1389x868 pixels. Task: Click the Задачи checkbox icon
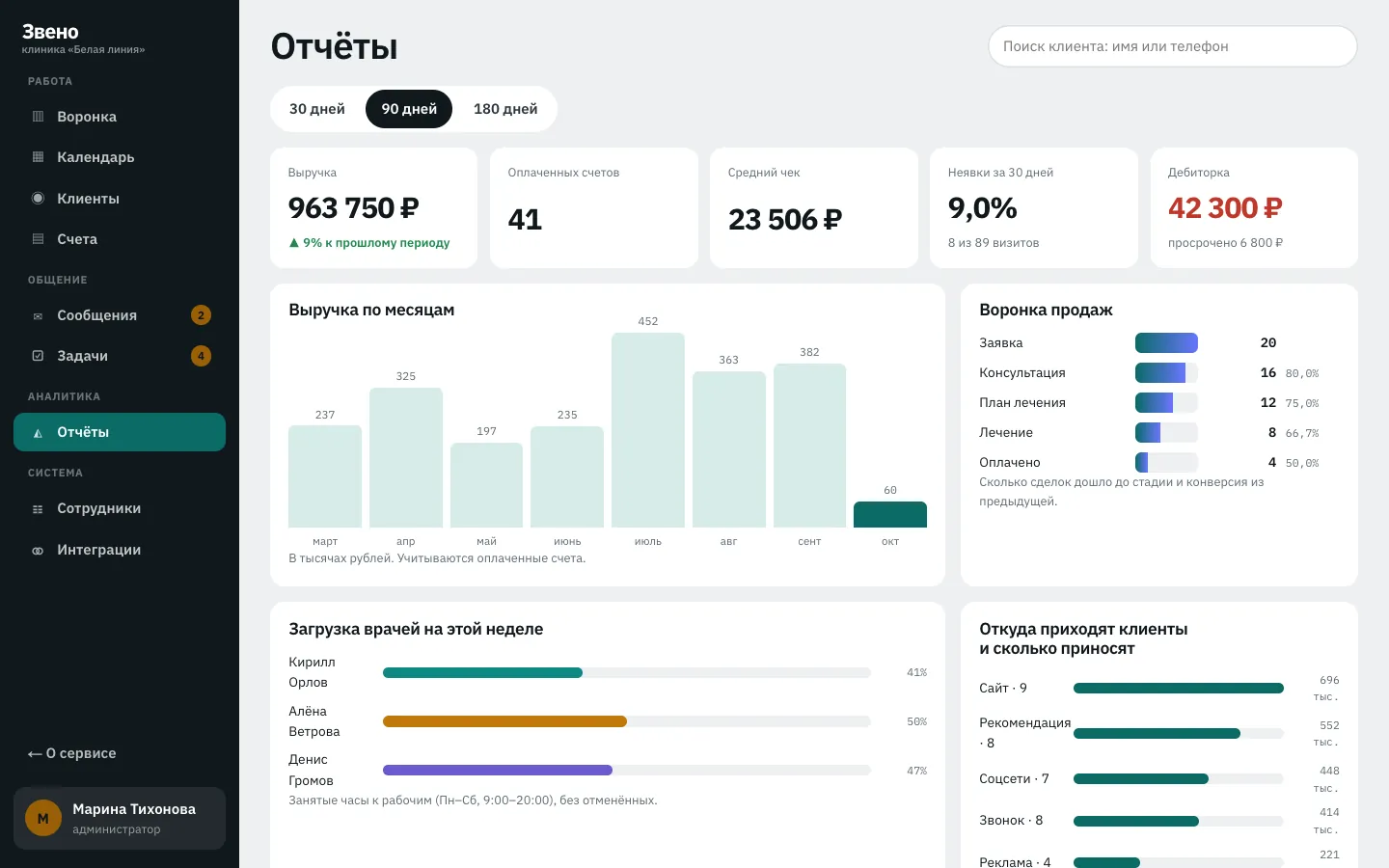[39, 356]
